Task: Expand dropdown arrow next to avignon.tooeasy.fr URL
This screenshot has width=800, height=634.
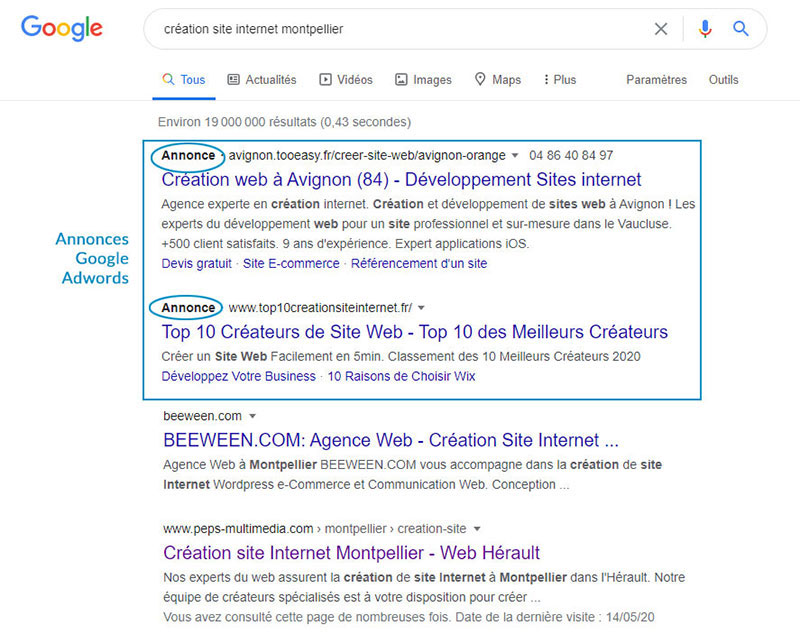Action: (515, 156)
